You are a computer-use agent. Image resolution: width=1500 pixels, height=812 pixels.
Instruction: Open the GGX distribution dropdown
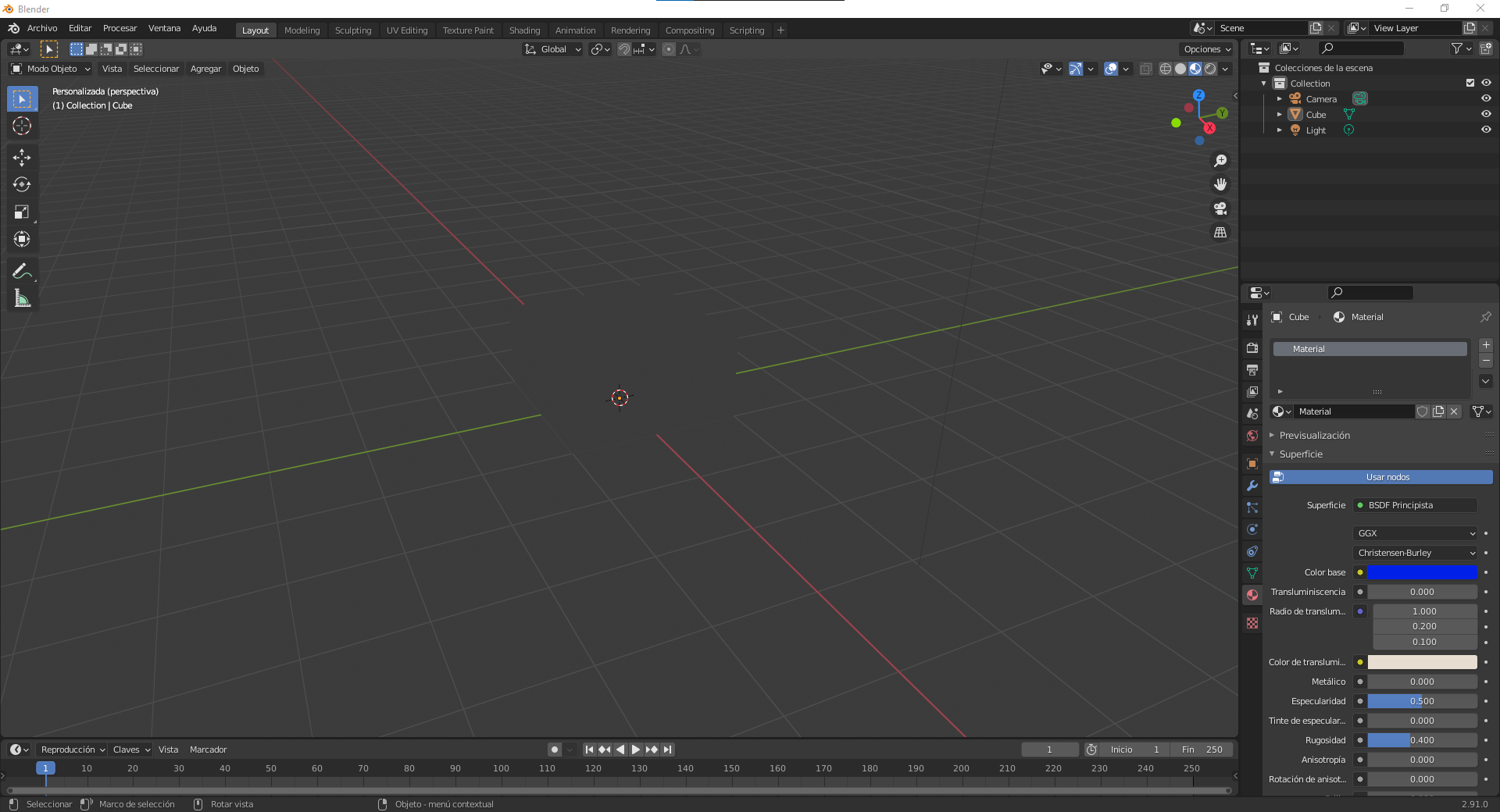[1415, 533]
